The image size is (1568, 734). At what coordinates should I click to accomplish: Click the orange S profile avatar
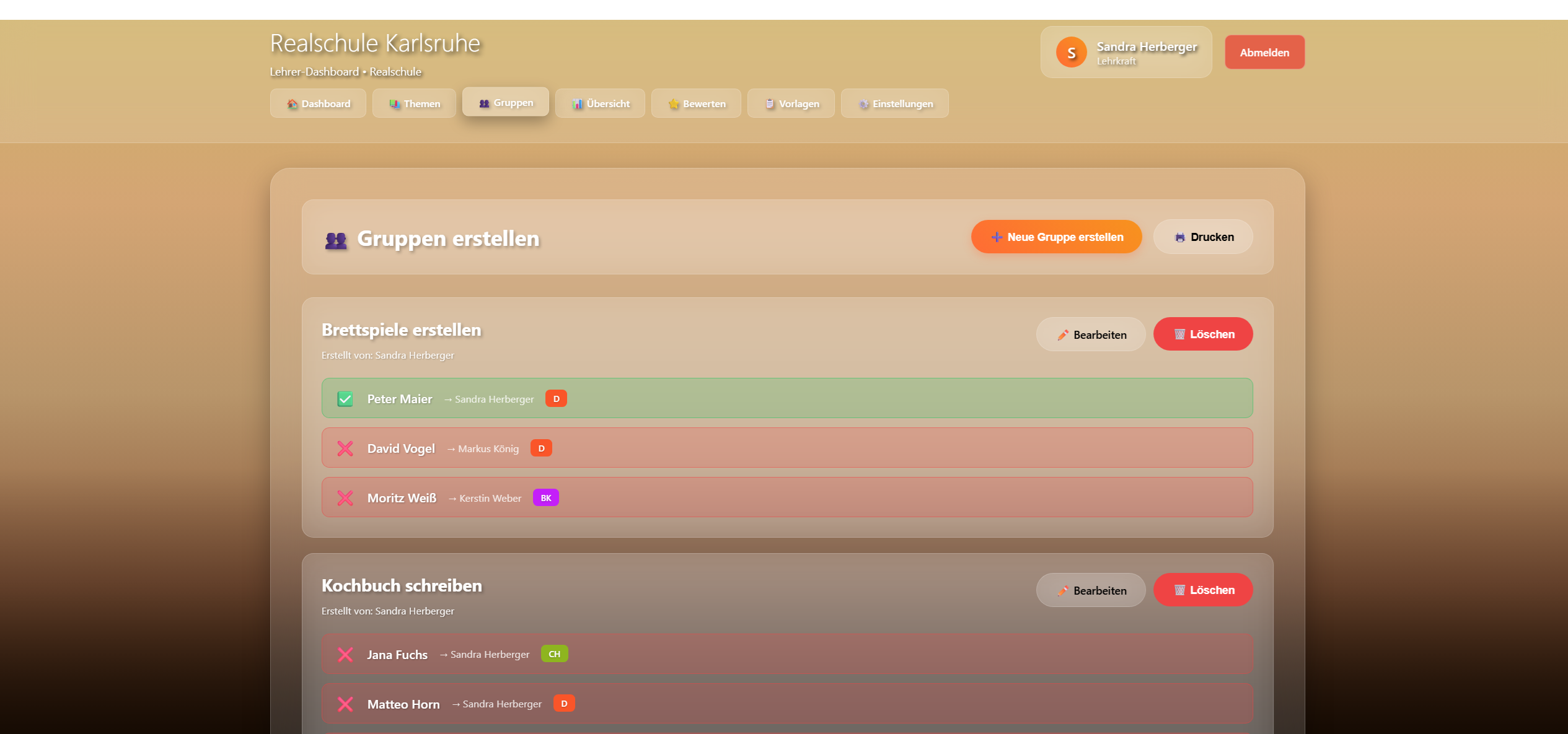pyautogui.click(x=1072, y=52)
